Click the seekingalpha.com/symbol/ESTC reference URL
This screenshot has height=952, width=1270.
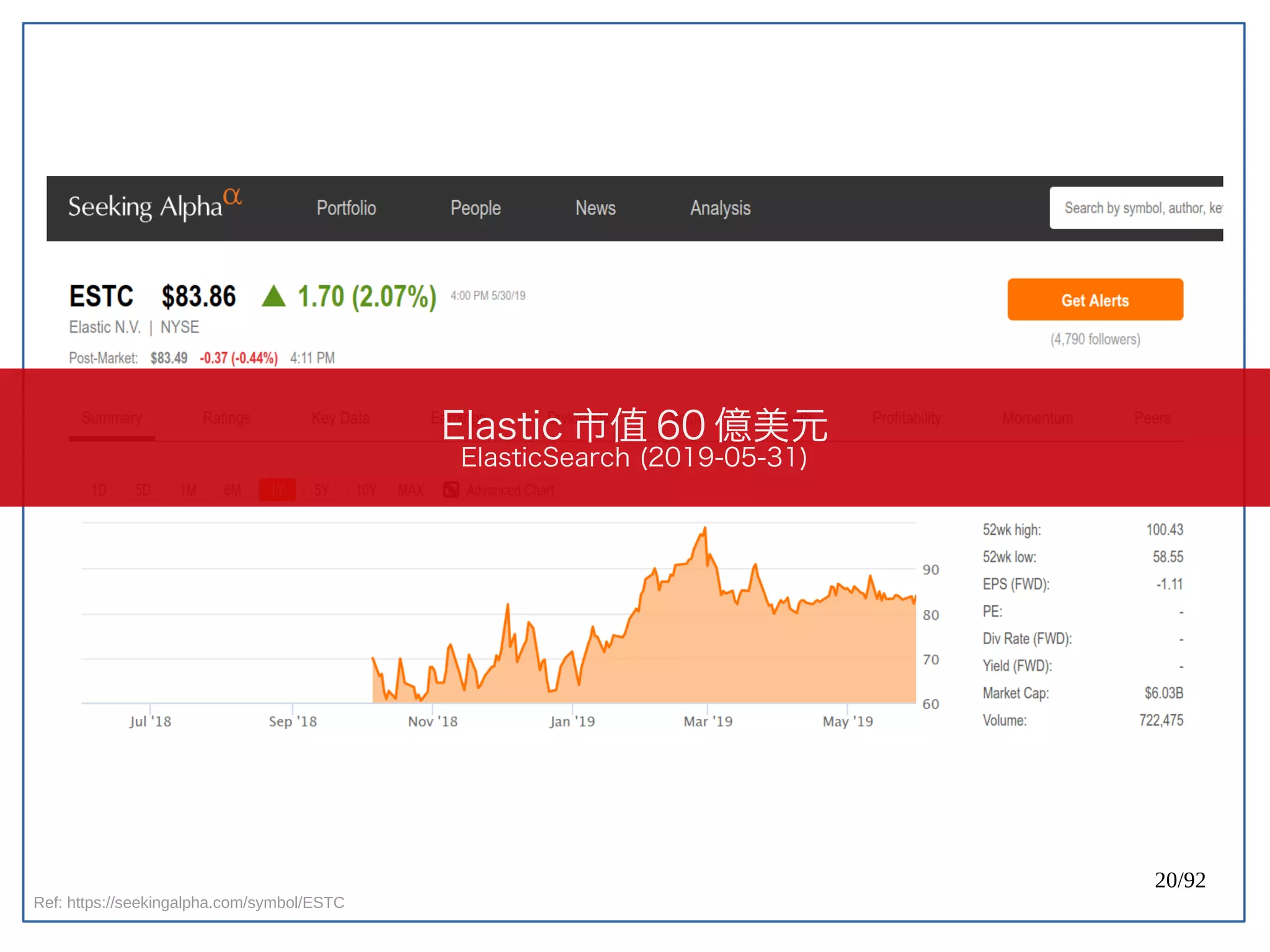[205, 902]
